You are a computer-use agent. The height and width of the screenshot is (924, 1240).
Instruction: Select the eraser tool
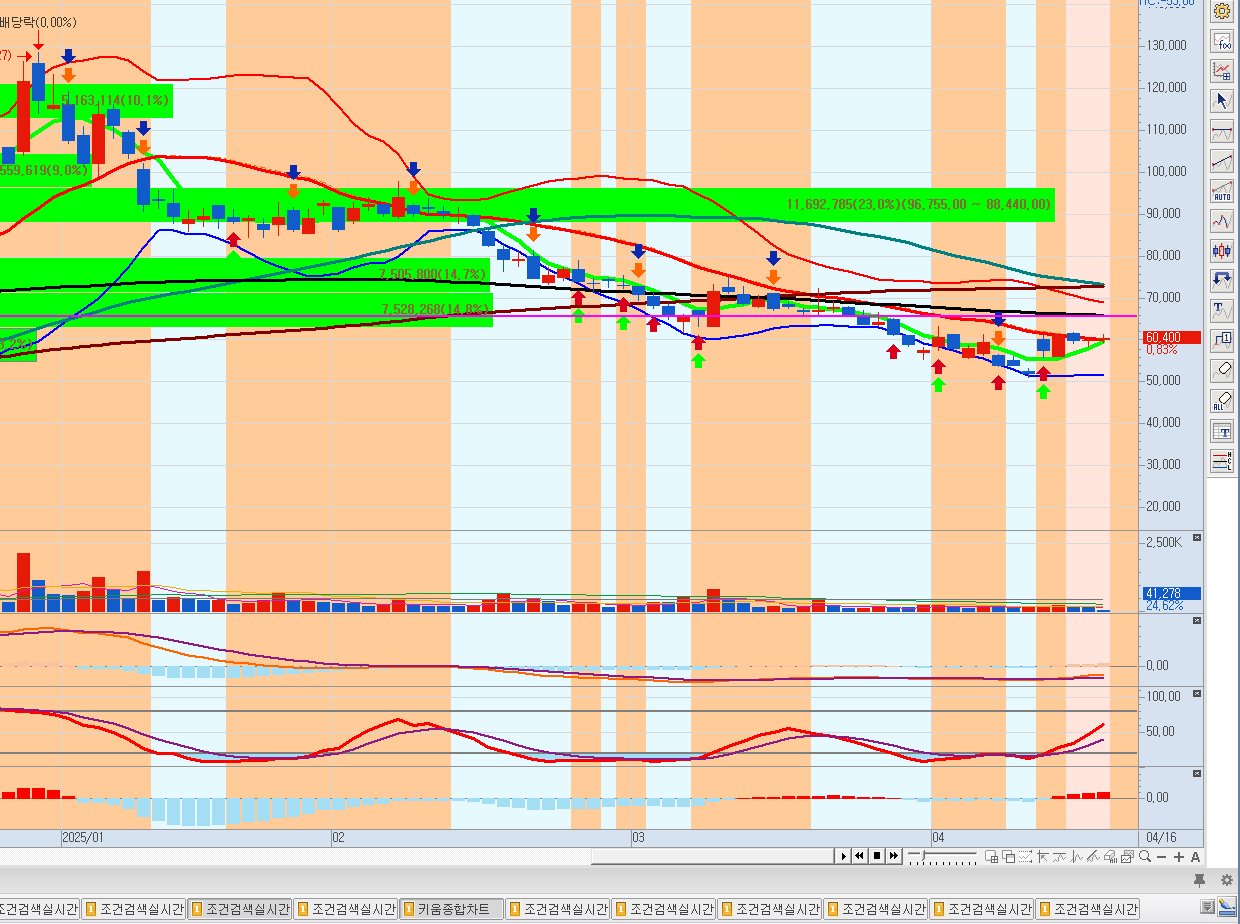[1222, 371]
